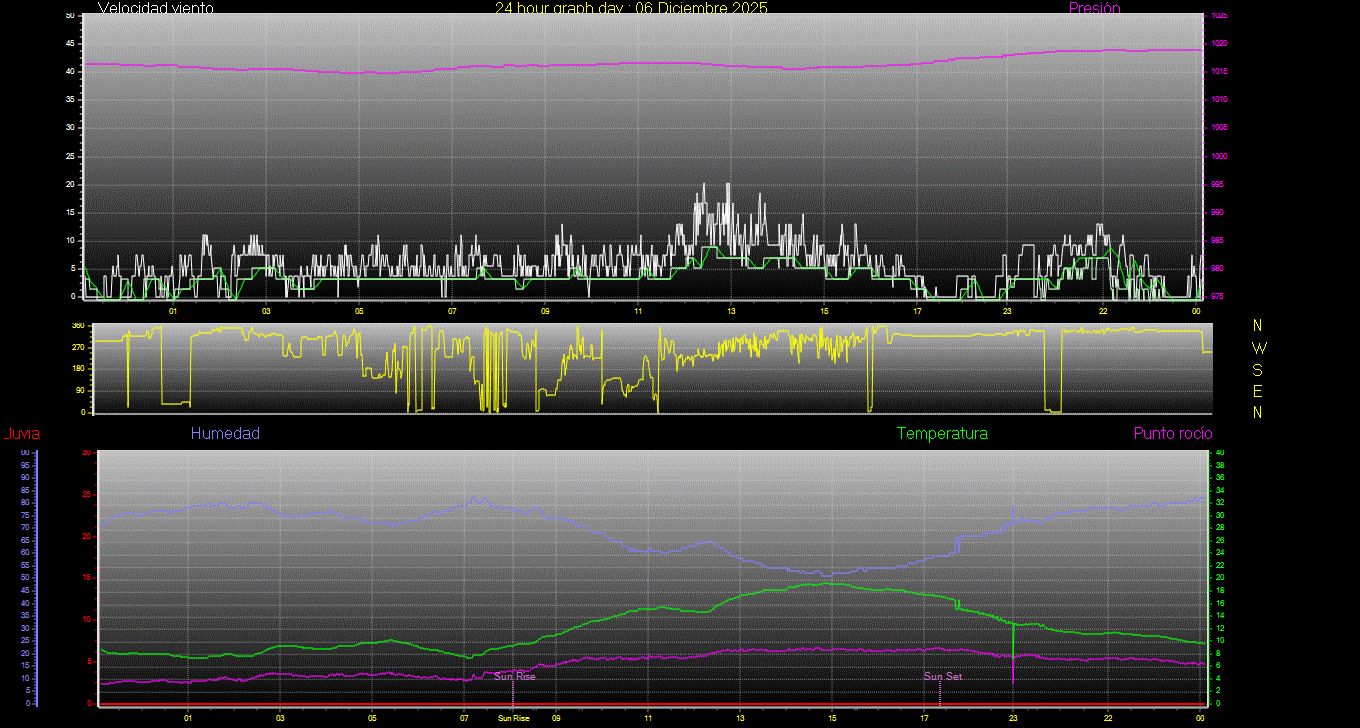Click the 'Velocidad viento' label
The width and height of the screenshot is (1360, 728).
[155, 8]
